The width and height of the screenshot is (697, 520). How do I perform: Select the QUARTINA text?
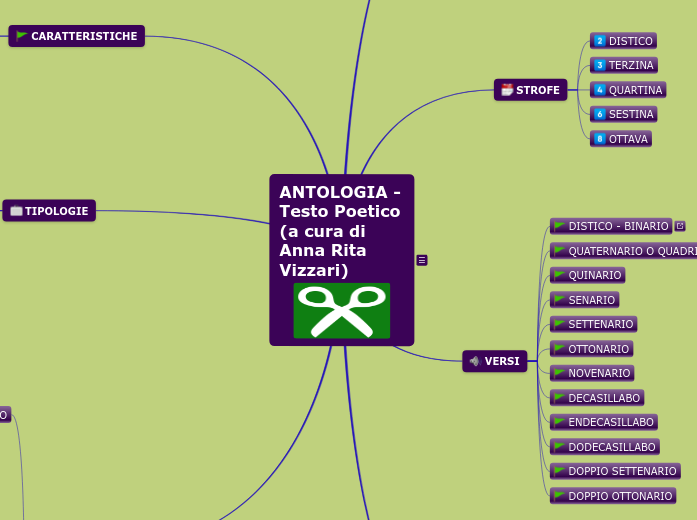[x=635, y=90]
